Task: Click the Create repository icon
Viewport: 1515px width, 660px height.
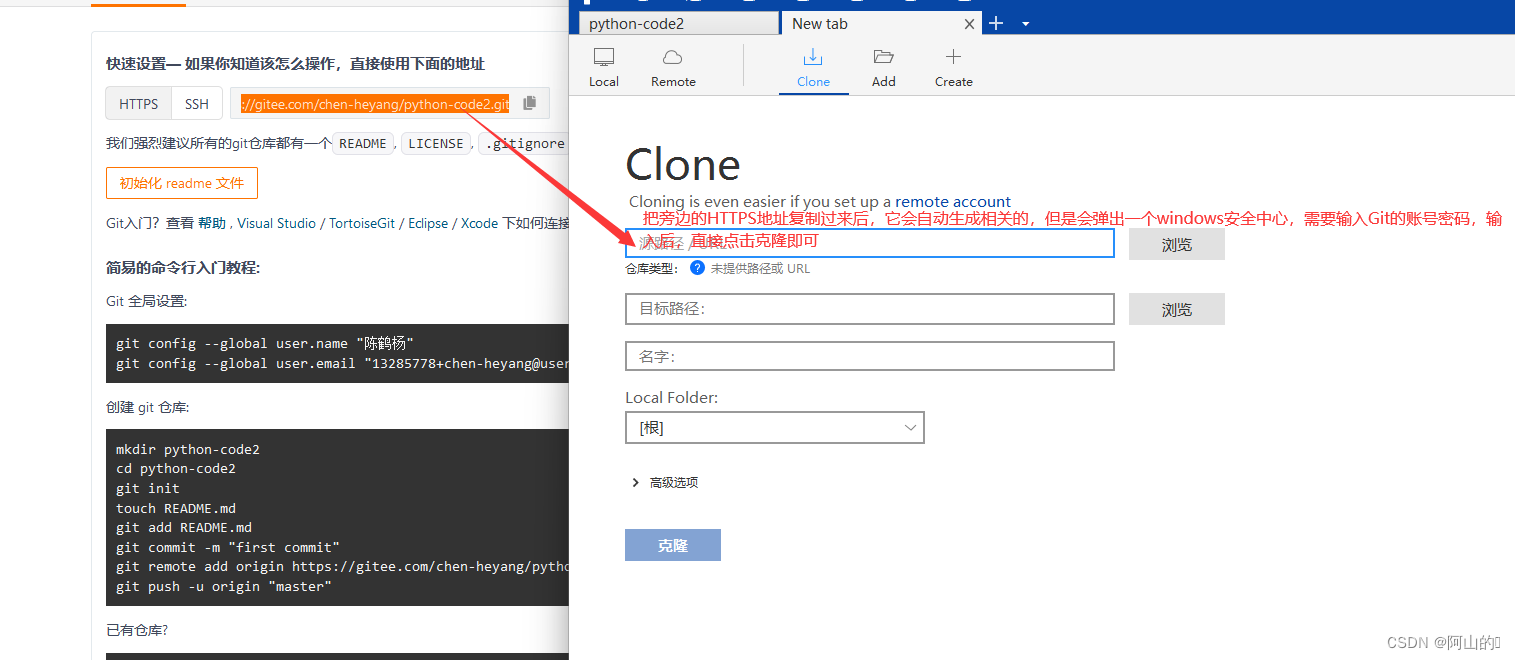Action: [x=952, y=66]
